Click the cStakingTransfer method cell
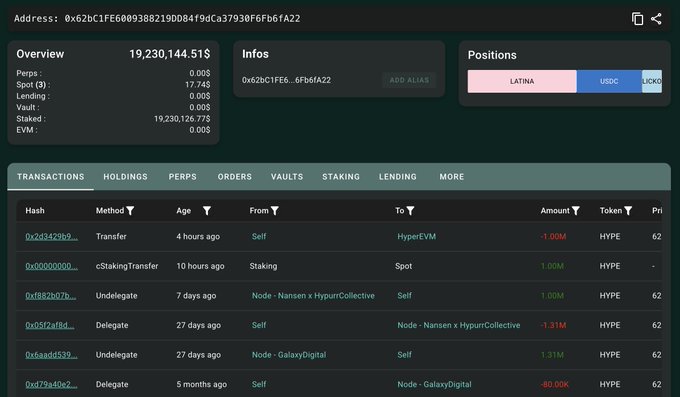This screenshot has height=397, width=680. [127, 266]
